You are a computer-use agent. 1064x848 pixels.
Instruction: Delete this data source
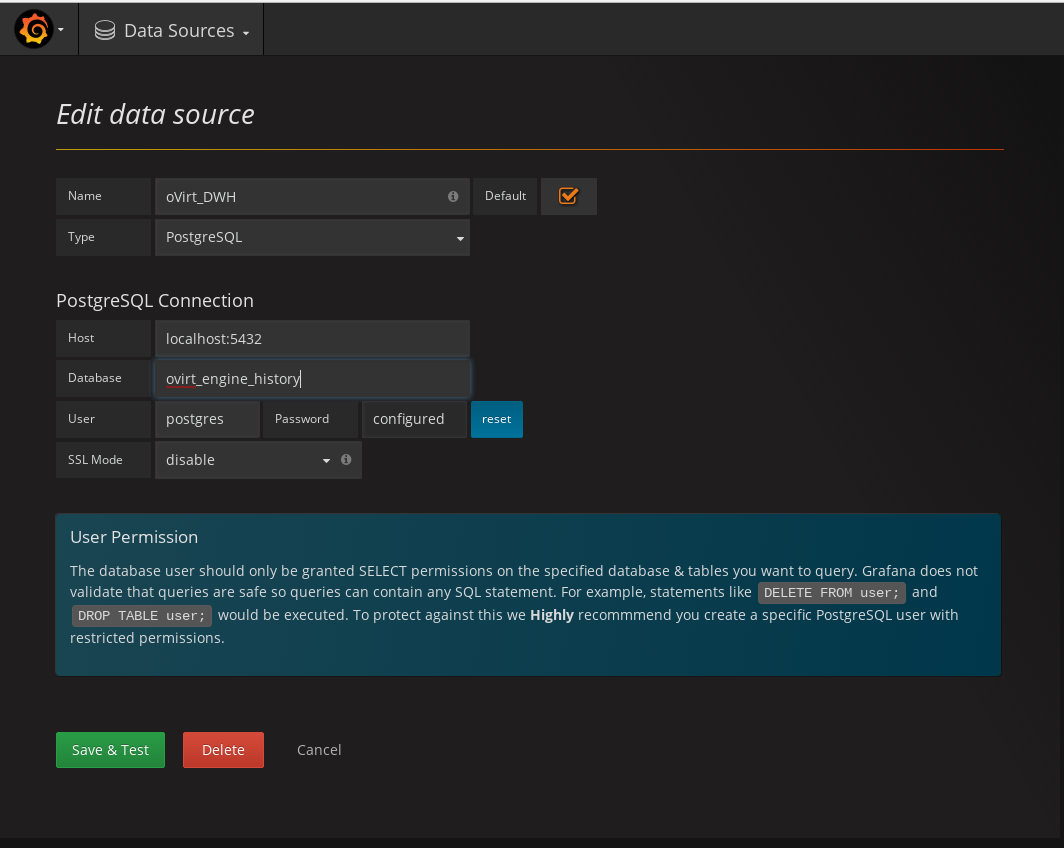pos(223,750)
